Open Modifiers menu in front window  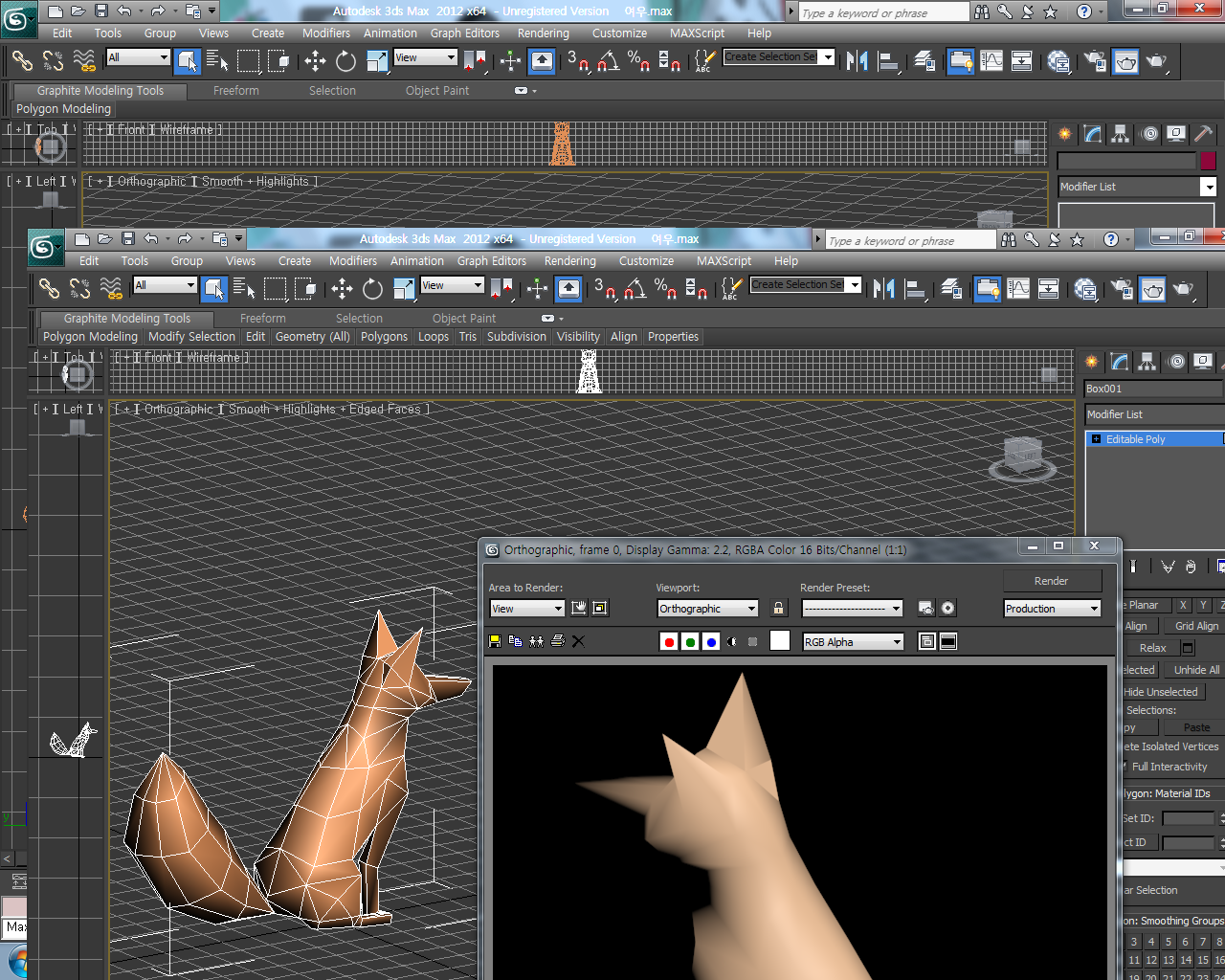tap(353, 260)
